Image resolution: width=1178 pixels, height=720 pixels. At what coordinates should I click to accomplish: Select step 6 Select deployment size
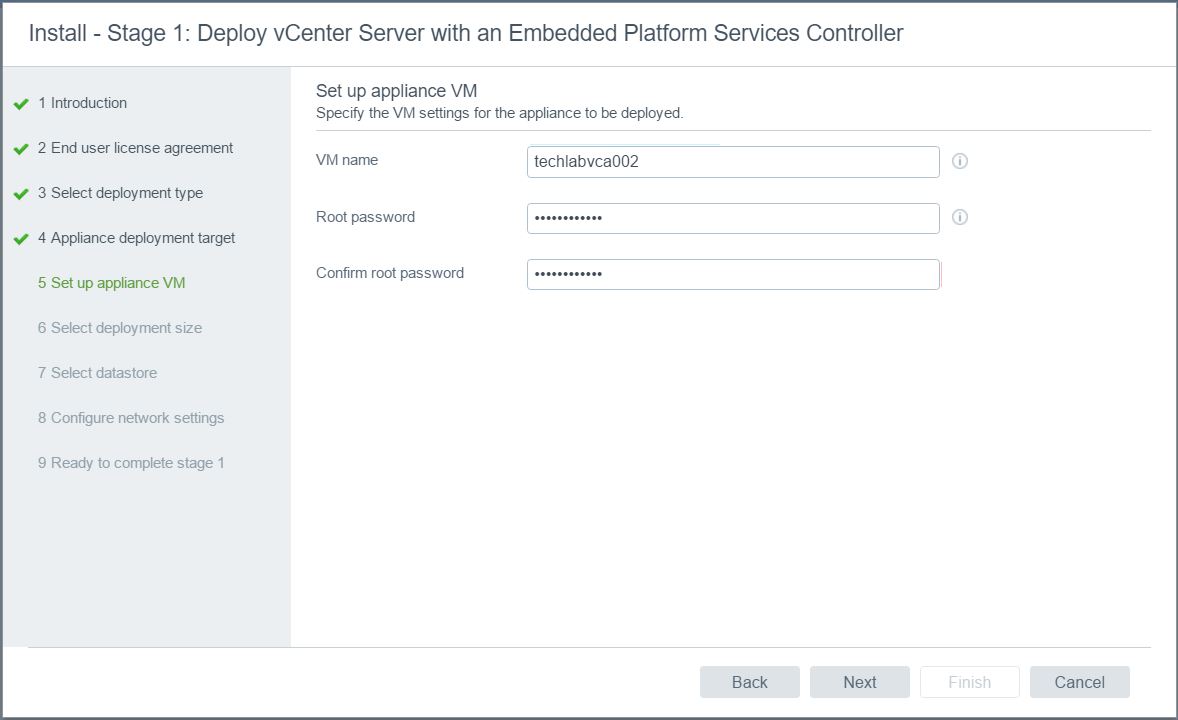coord(119,328)
